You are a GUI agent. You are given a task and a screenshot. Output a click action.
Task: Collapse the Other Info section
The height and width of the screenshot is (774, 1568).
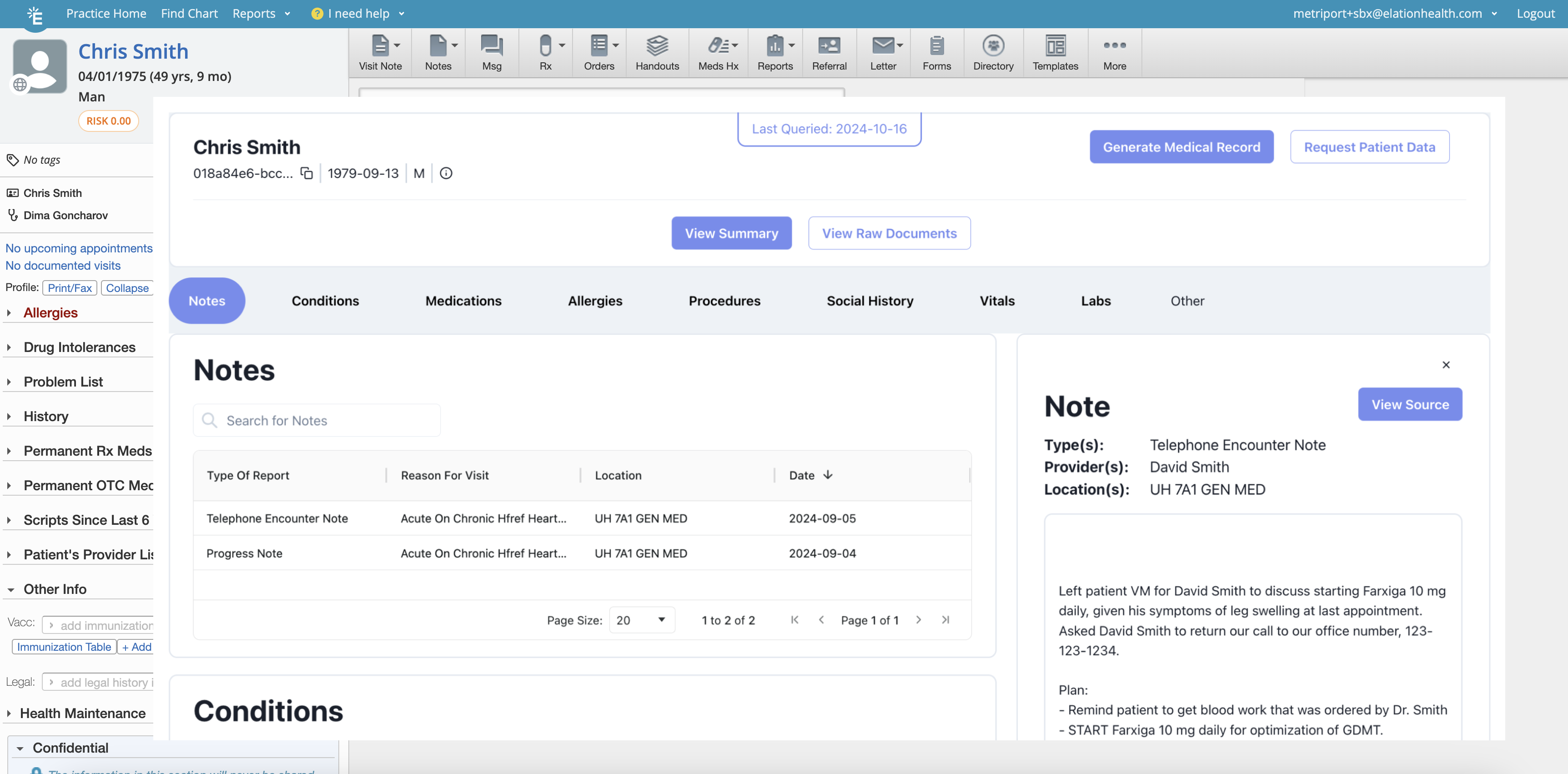(54, 589)
